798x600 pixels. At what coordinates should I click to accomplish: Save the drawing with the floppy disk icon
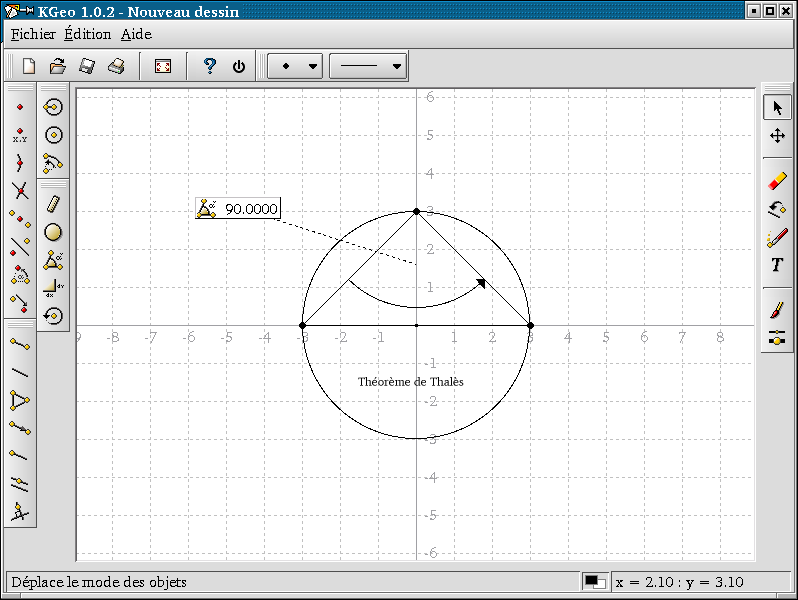tap(87, 66)
